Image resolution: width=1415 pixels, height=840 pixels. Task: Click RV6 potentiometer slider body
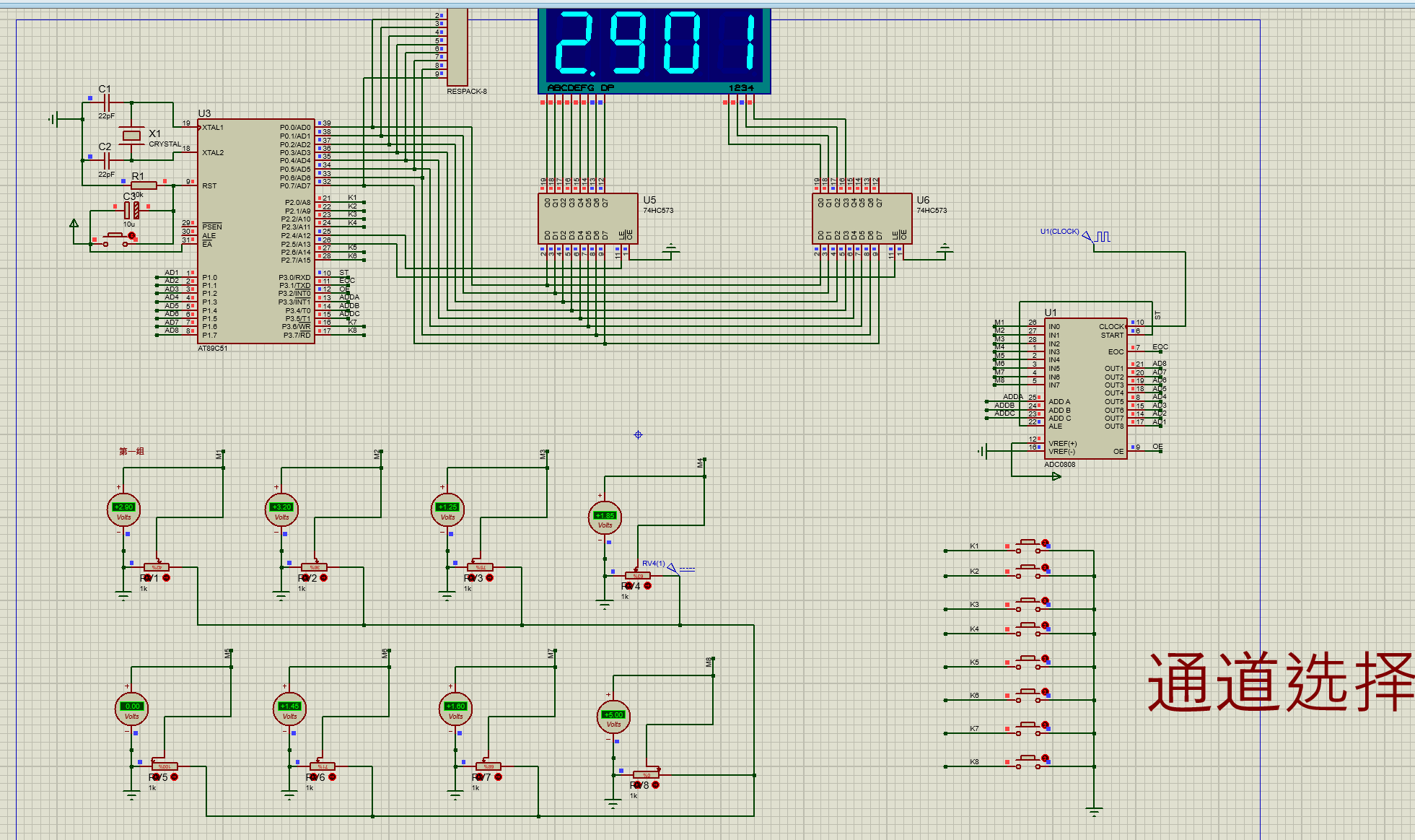322,766
